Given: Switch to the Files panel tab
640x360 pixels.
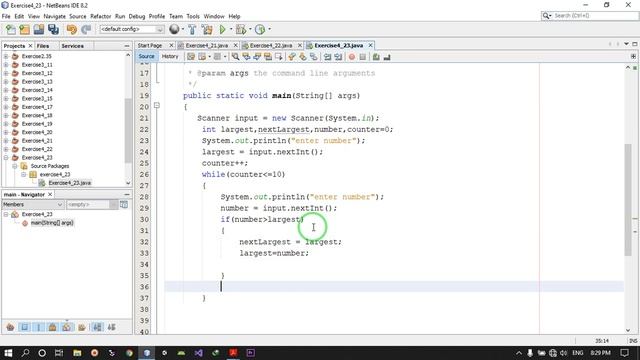Looking at the screenshot, I should tap(42, 46).
